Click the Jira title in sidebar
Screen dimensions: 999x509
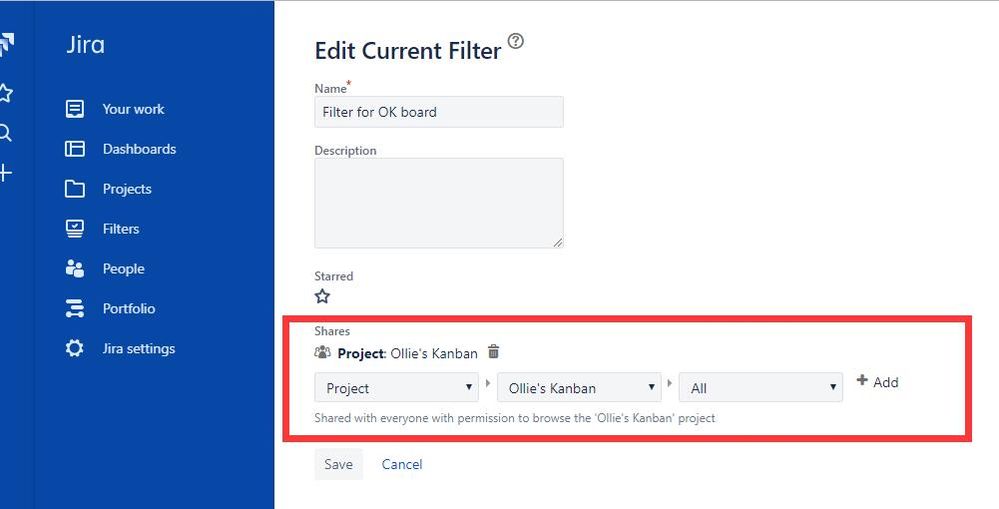pyautogui.click(x=85, y=45)
